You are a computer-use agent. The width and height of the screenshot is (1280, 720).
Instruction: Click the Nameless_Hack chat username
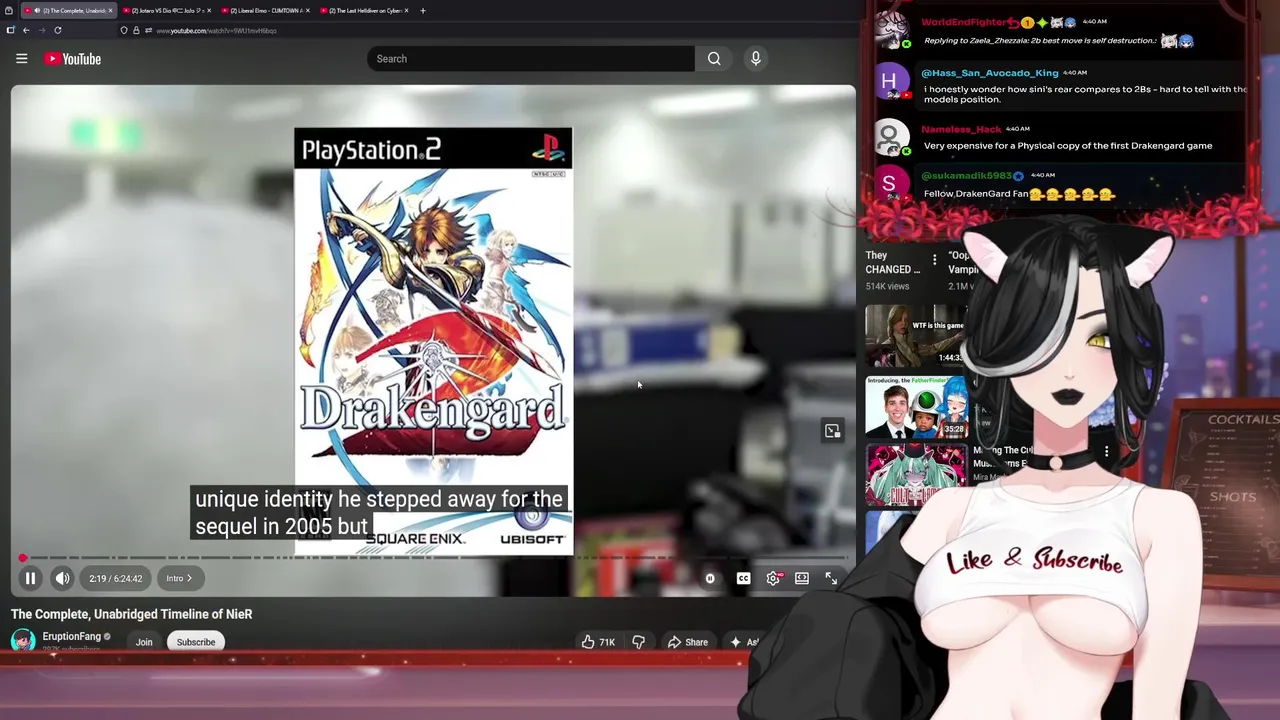click(x=961, y=129)
